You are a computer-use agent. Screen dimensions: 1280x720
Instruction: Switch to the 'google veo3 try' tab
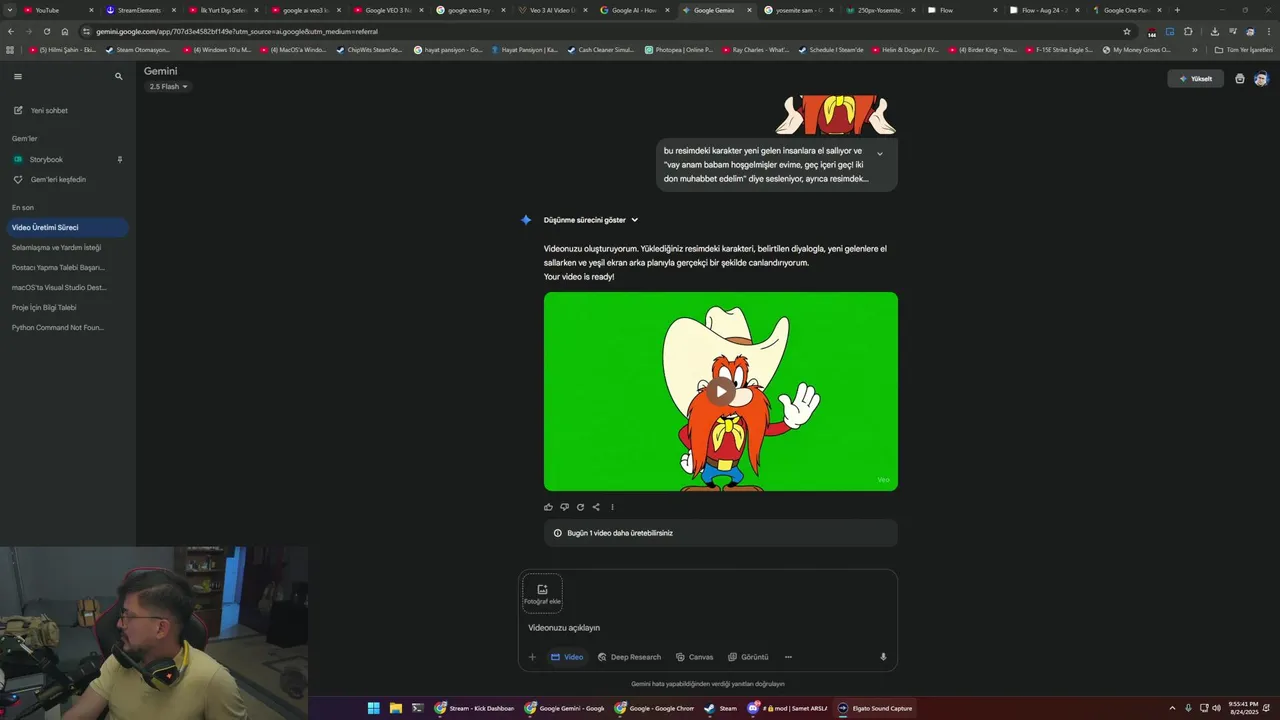(x=468, y=10)
